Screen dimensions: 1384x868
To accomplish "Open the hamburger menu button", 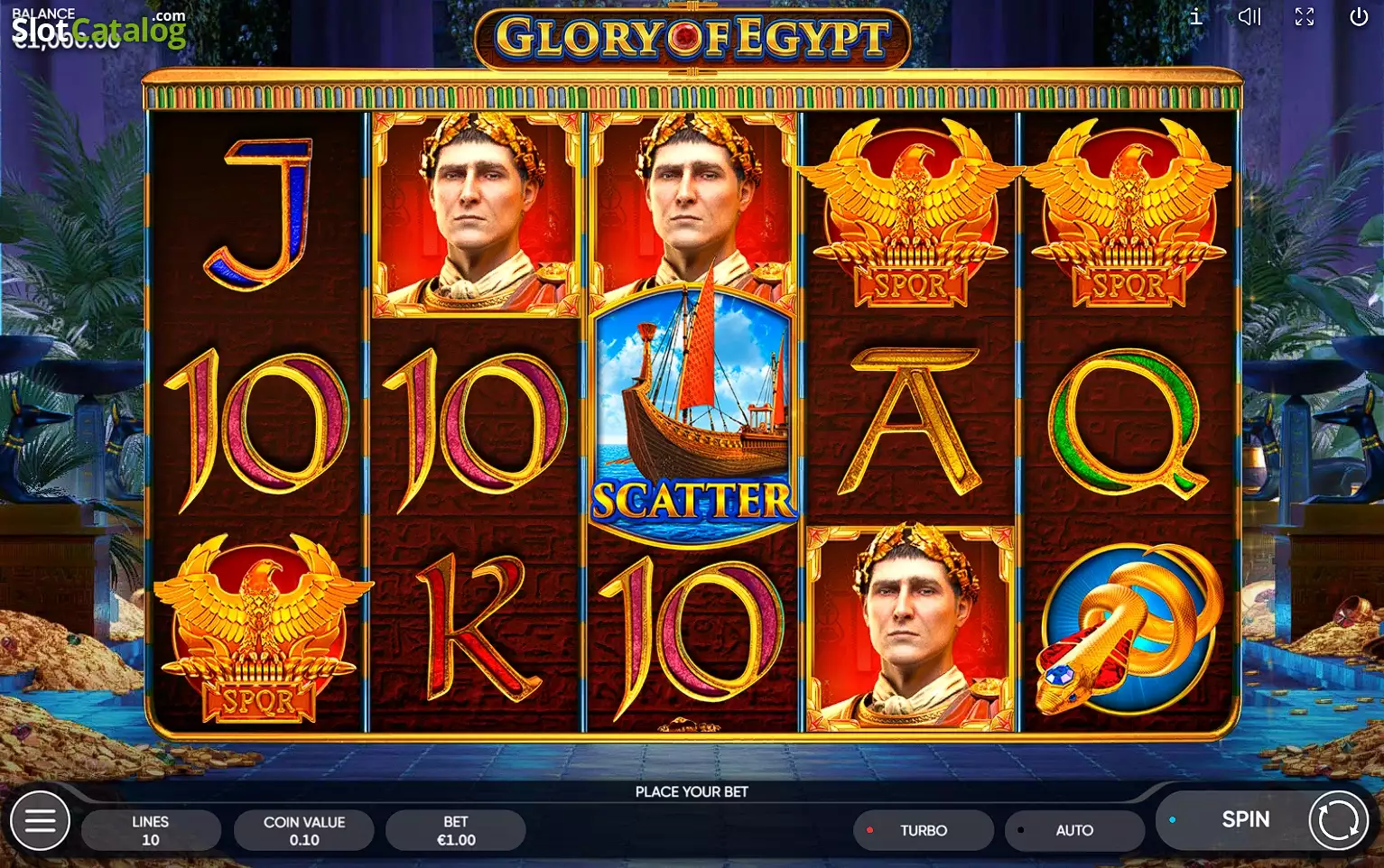I will point(40,820).
